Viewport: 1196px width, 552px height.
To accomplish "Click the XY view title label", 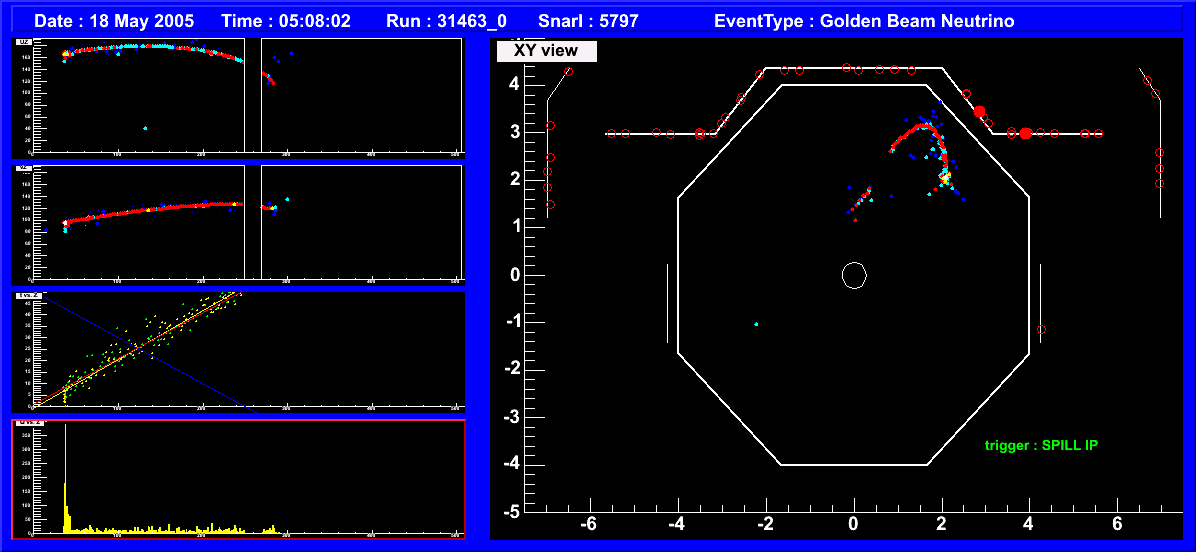I will (x=546, y=51).
